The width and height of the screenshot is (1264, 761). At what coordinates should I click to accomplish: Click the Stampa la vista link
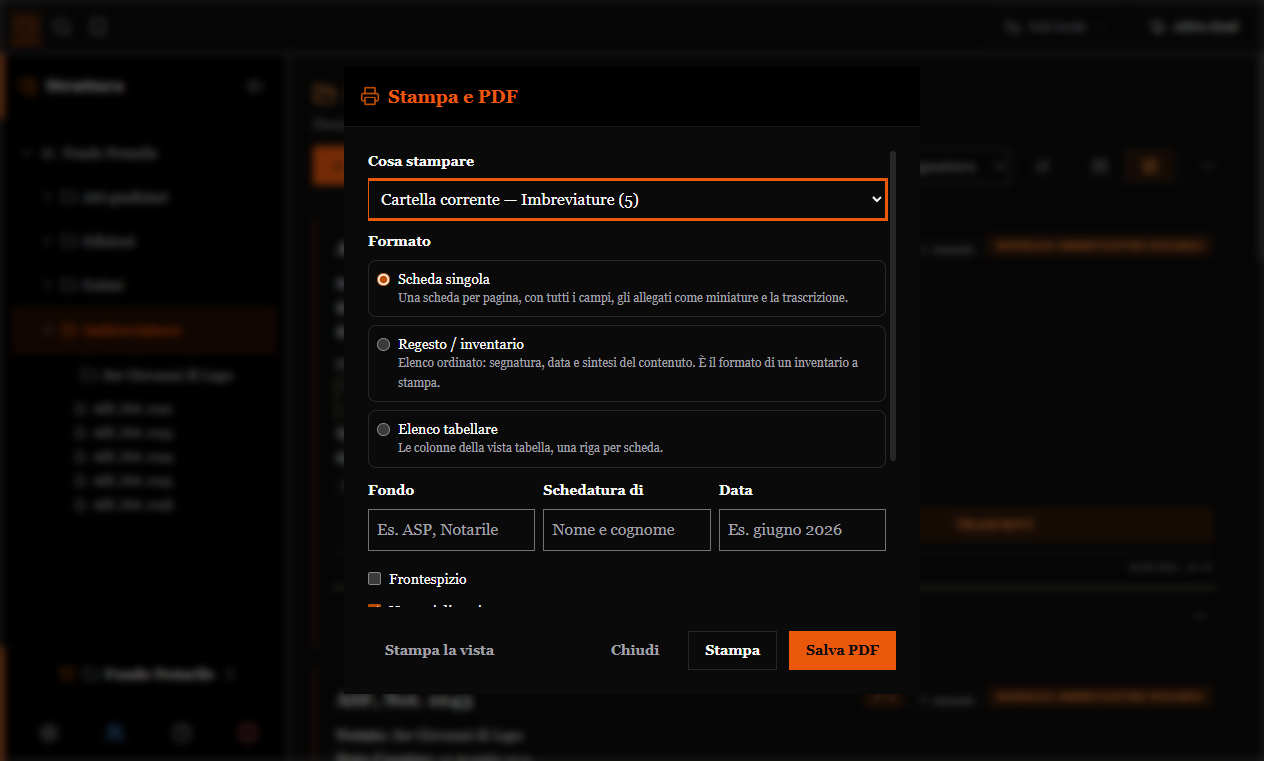pyautogui.click(x=439, y=650)
